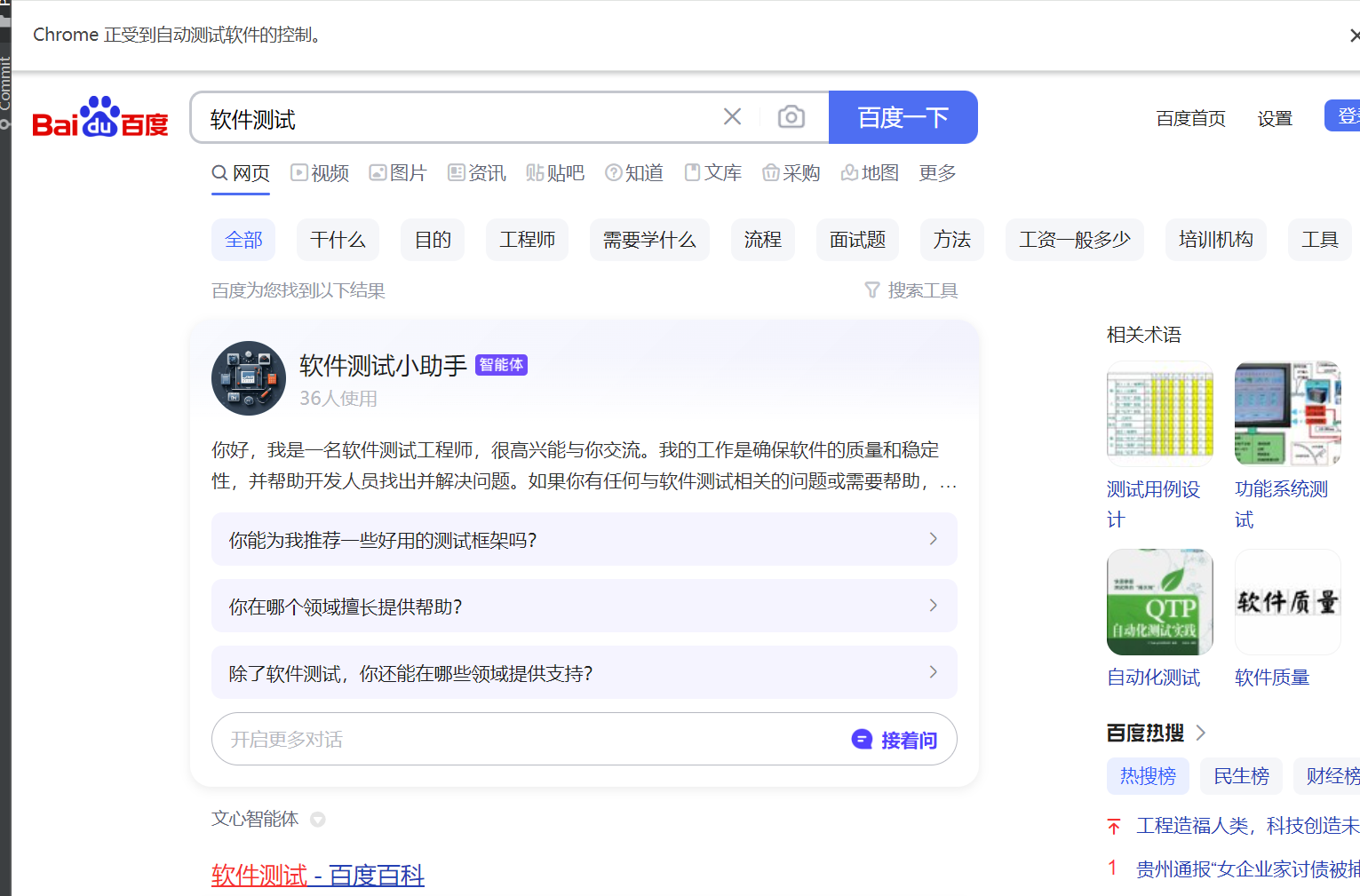1360x896 pixels.
Task: Click the 智能体 badge
Action: pos(501,365)
